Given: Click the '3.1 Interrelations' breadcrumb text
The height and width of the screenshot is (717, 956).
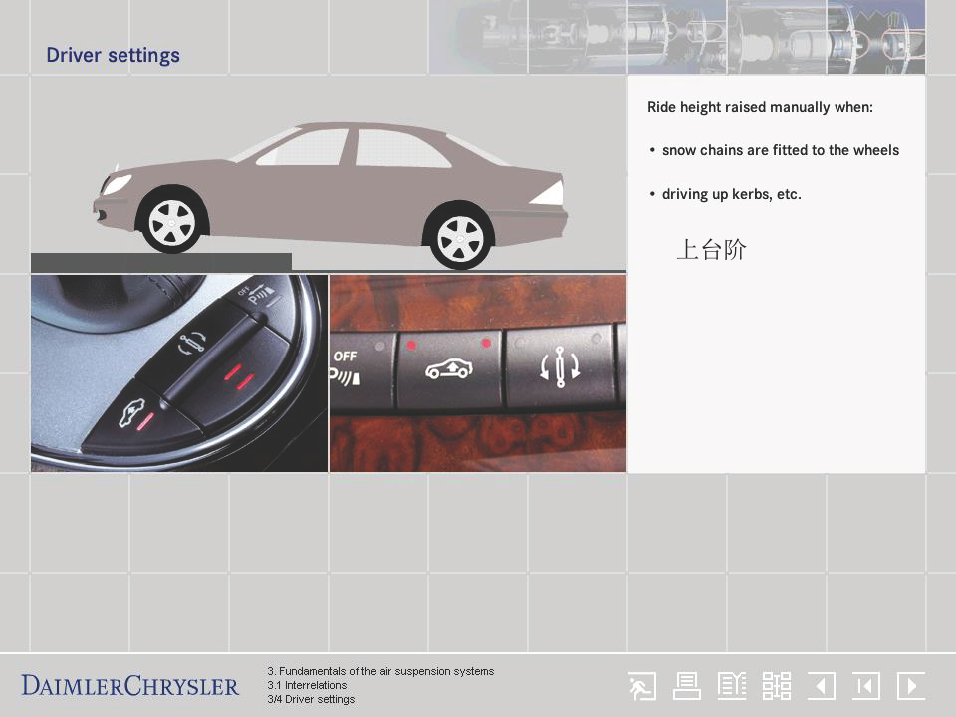Looking at the screenshot, I should (307, 685).
